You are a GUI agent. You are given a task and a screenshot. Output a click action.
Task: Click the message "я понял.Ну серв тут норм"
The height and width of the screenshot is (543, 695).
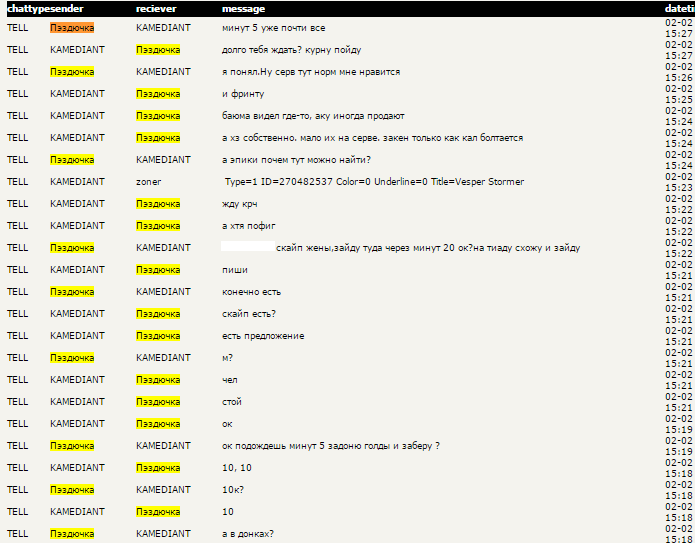tap(311, 72)
